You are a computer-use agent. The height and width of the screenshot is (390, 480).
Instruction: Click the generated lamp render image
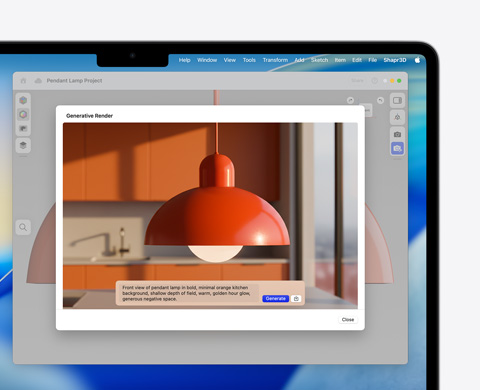pos(210,215)
